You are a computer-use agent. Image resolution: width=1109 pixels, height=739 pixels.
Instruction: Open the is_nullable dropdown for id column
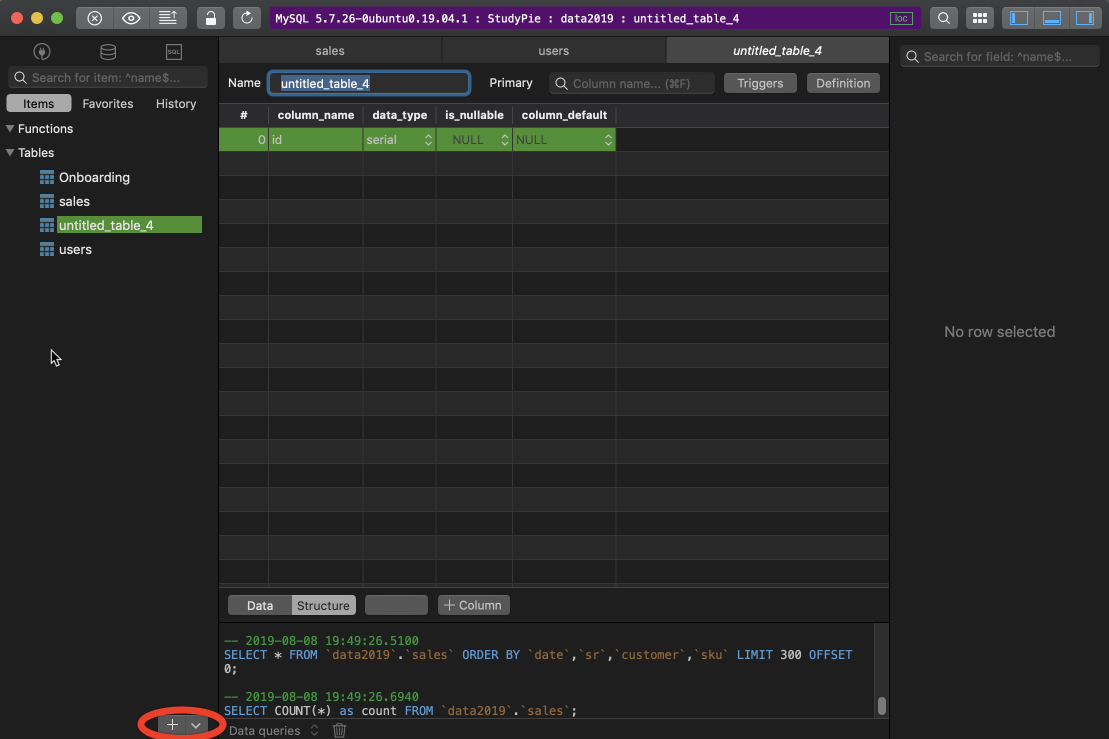click(504, 140)
